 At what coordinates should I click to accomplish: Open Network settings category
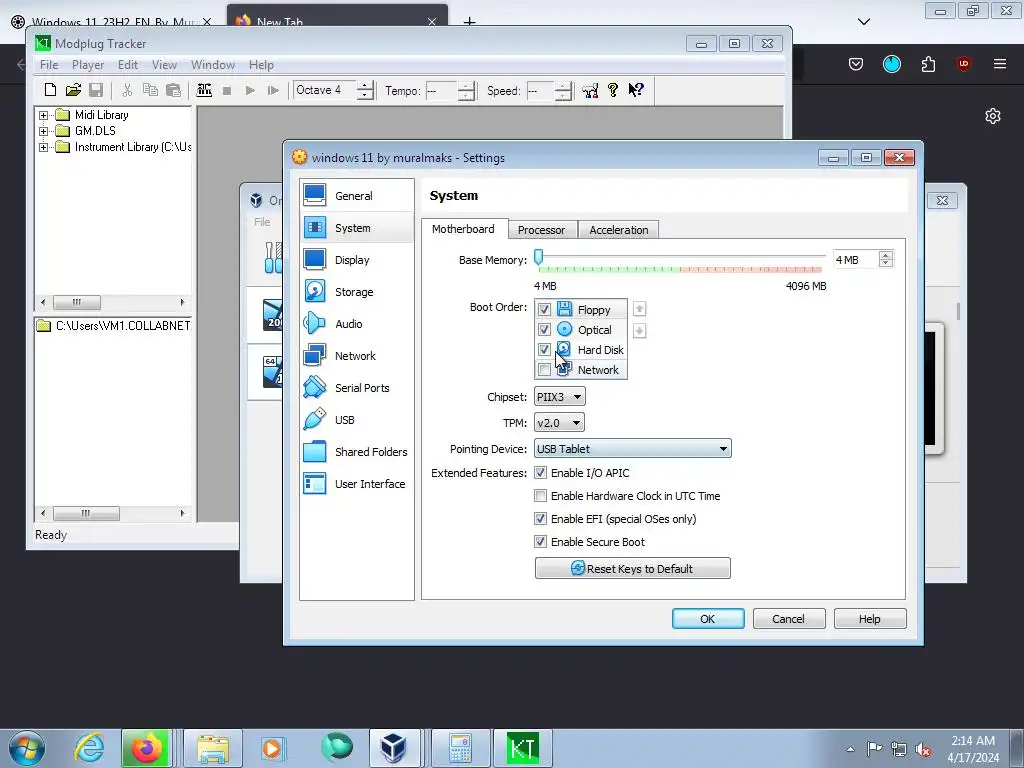[357, 356]
